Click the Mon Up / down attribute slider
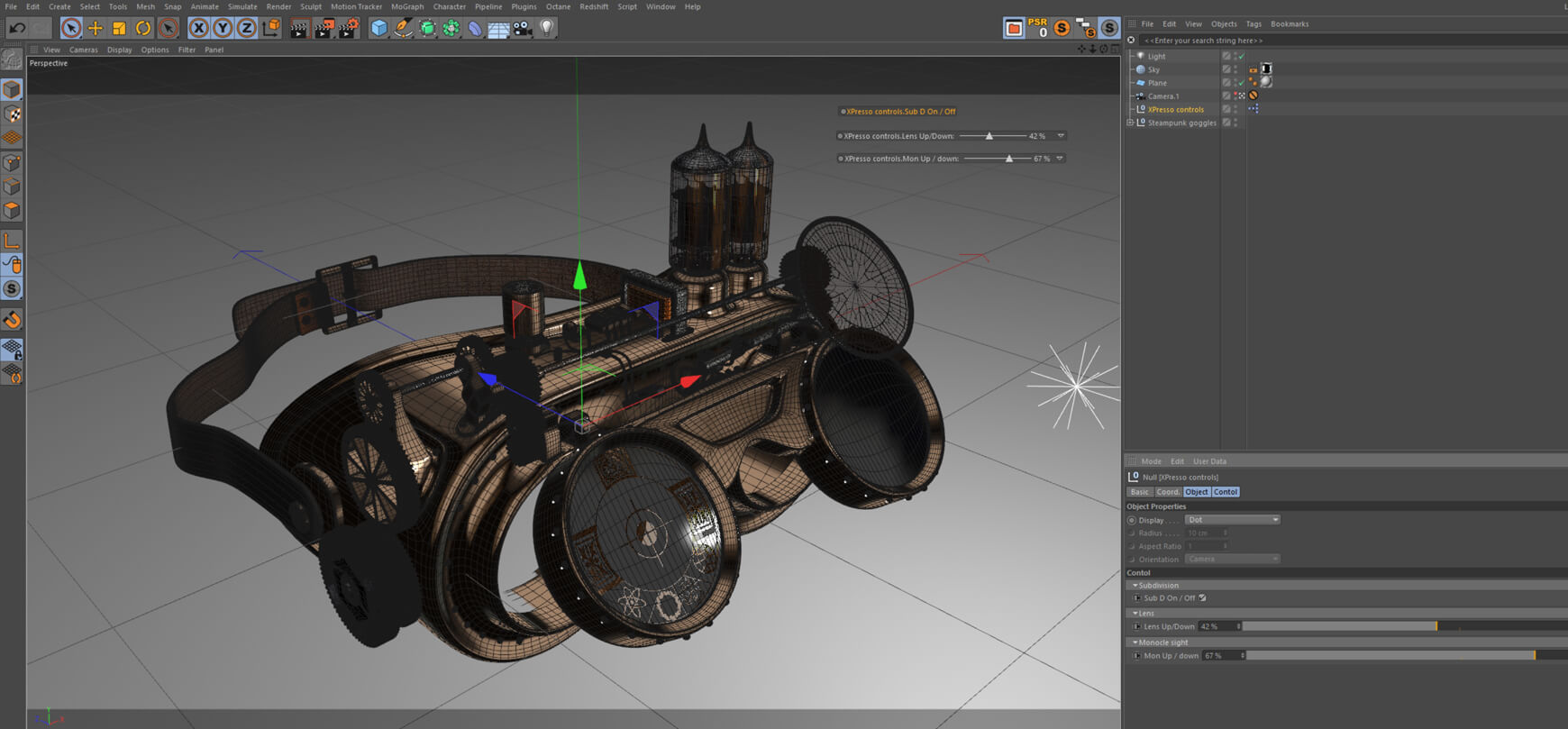The image size is (1568, 729). [x=1408, y=656]
